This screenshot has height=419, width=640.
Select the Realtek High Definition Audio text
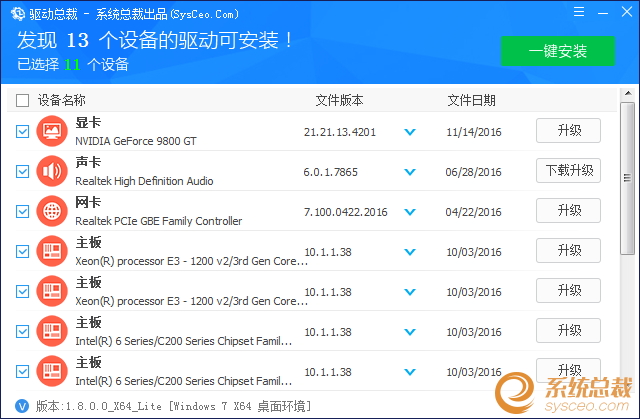point(144,181)
